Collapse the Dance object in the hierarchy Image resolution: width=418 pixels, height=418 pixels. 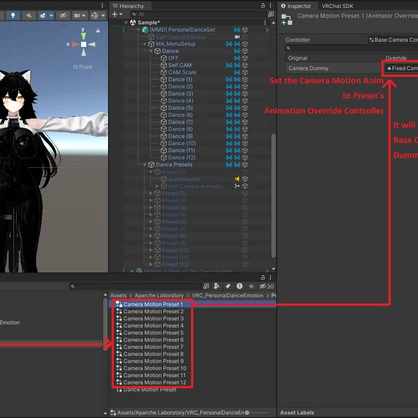tap(151, 51)
